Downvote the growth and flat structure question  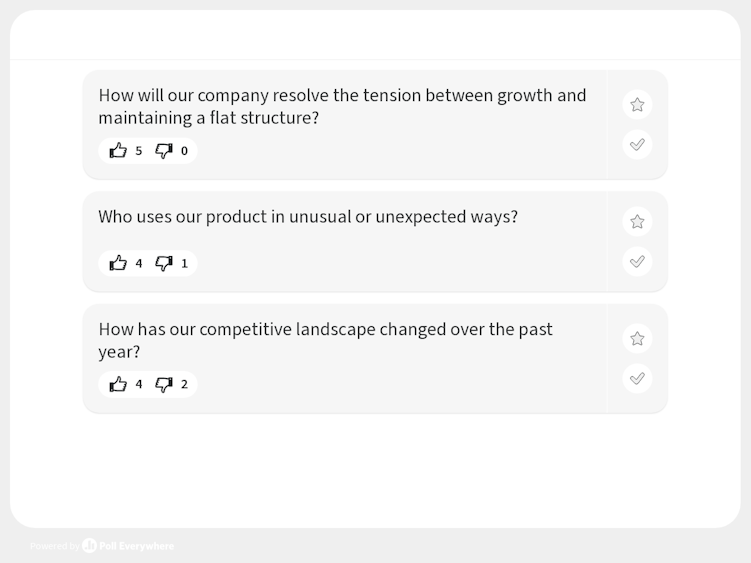point(164,151)
